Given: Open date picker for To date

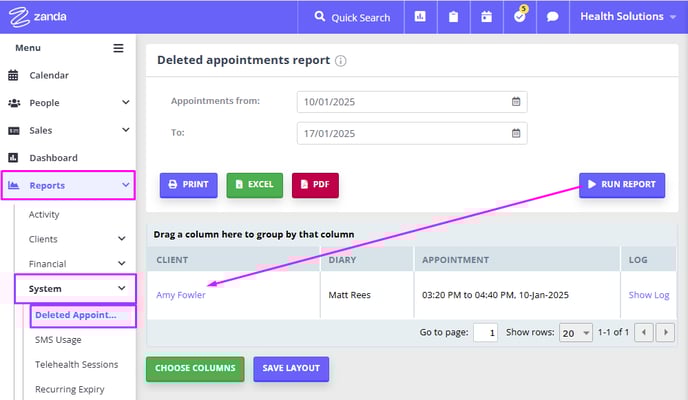Looking at the screenshot, I should click(x=516, y=133).
